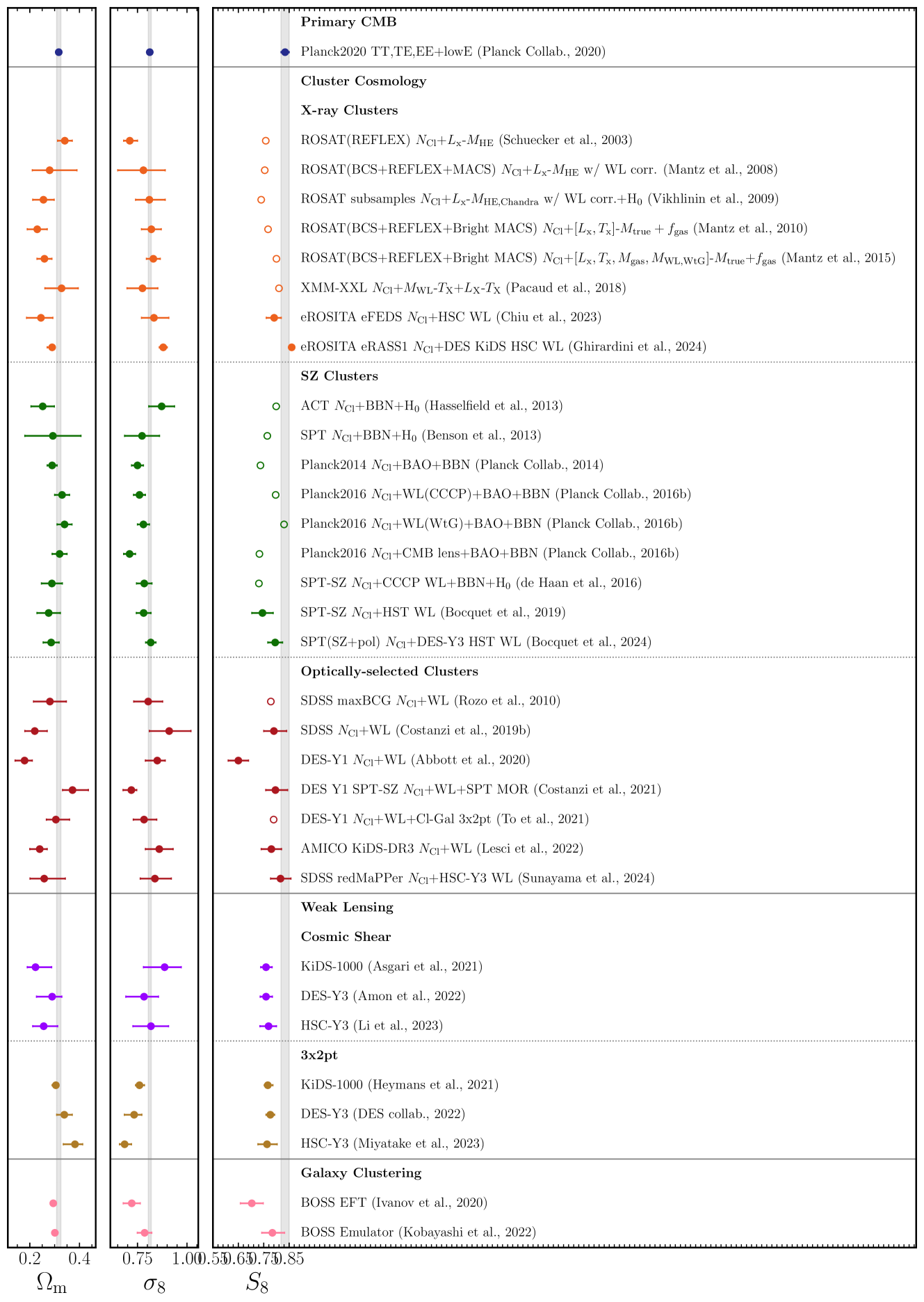Screen dimensions: 924x1302
Task: Click the 'Galaxy Clustering' section heading
Action: 362,1173
